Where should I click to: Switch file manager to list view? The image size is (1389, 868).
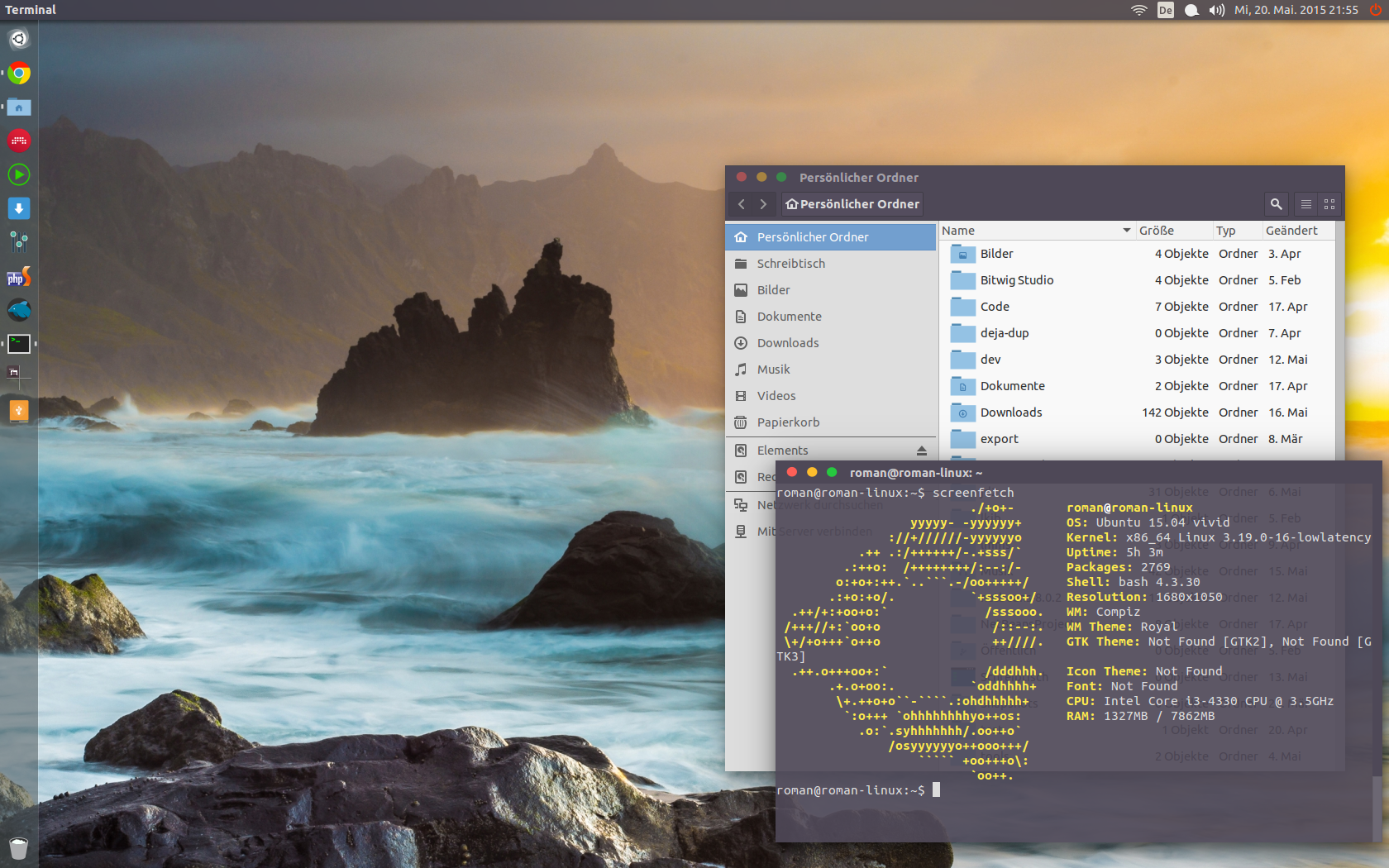point(1306,204)
